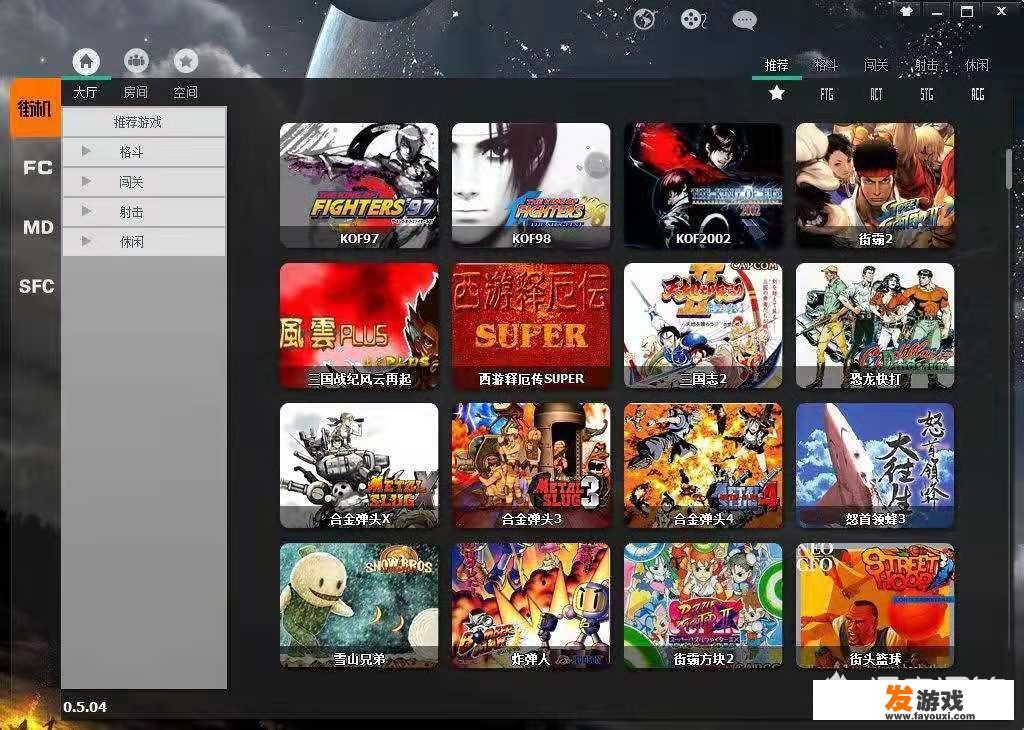
Task: Open the chat bubble icon in the top bar
Action: [744, 20]
